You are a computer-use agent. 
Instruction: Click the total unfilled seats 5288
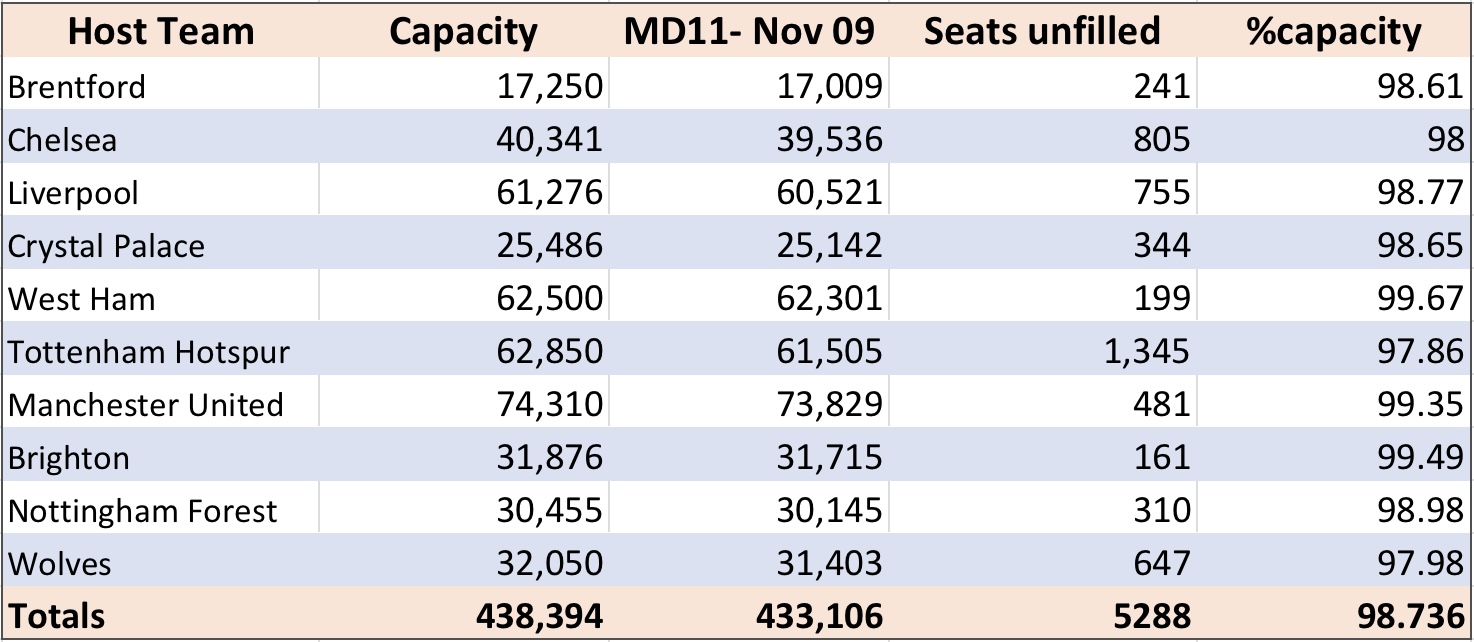click(x=1042, y=616)
